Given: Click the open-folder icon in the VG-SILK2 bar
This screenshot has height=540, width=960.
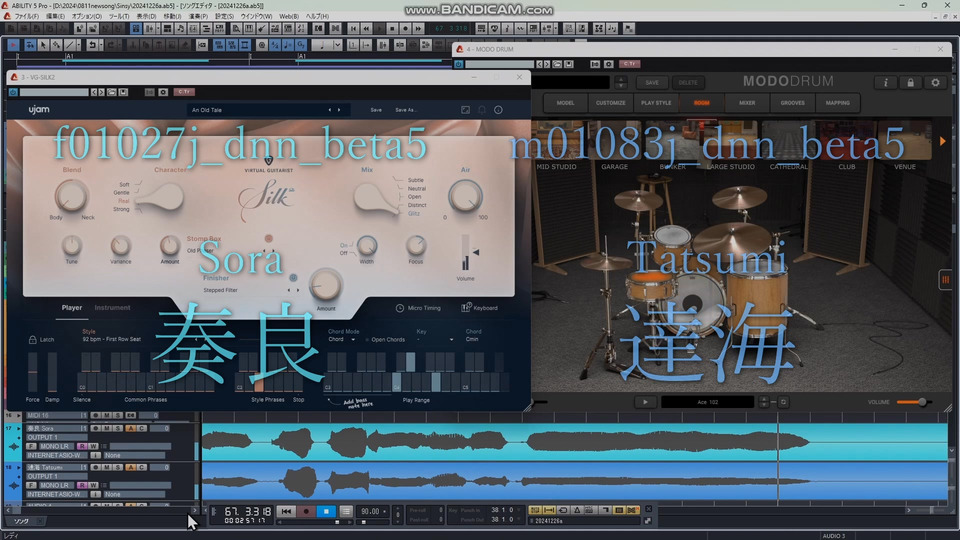Looking at the screenshot, I should click(112, 92).
